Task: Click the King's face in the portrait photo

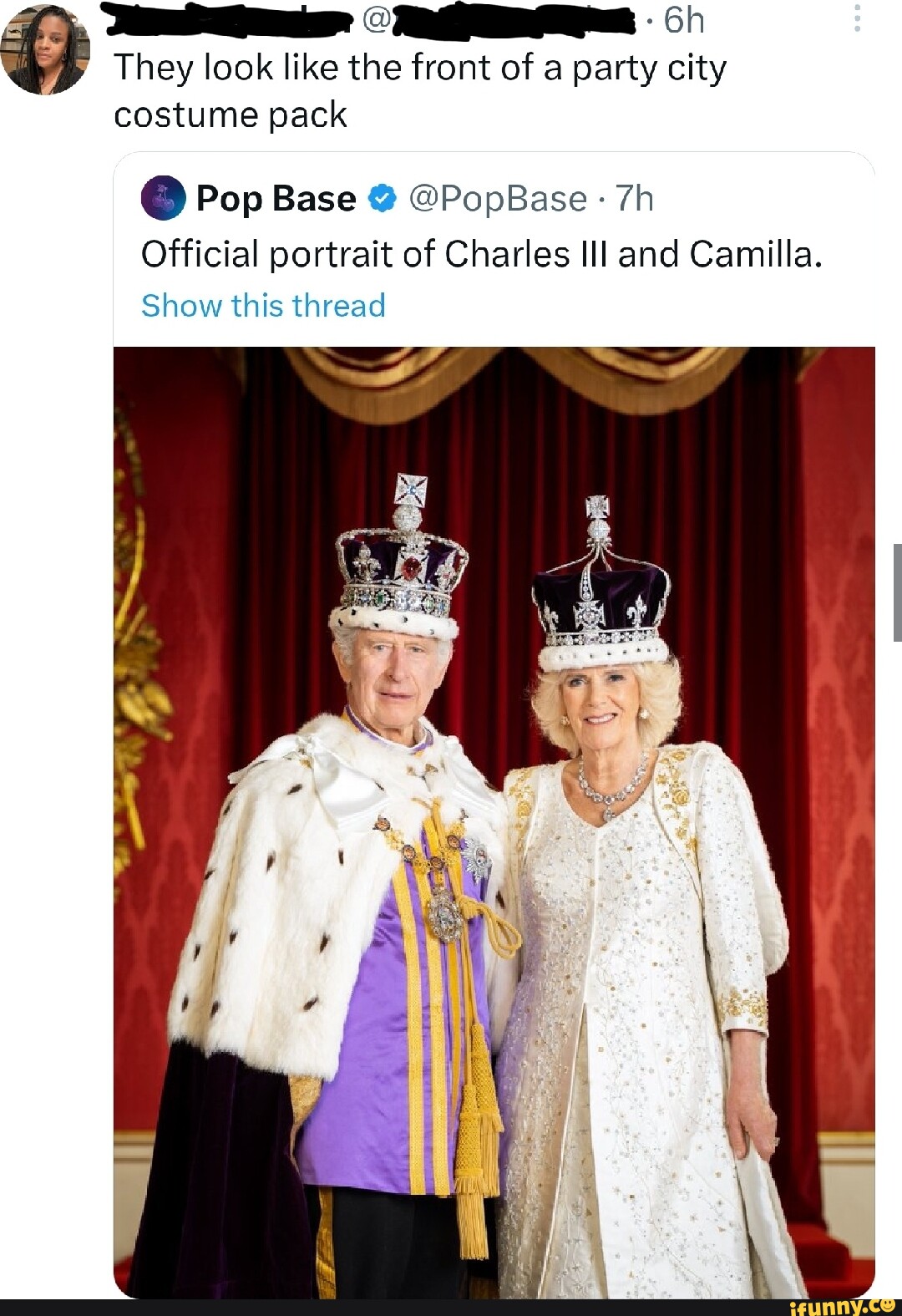Action: click(391, 675)
